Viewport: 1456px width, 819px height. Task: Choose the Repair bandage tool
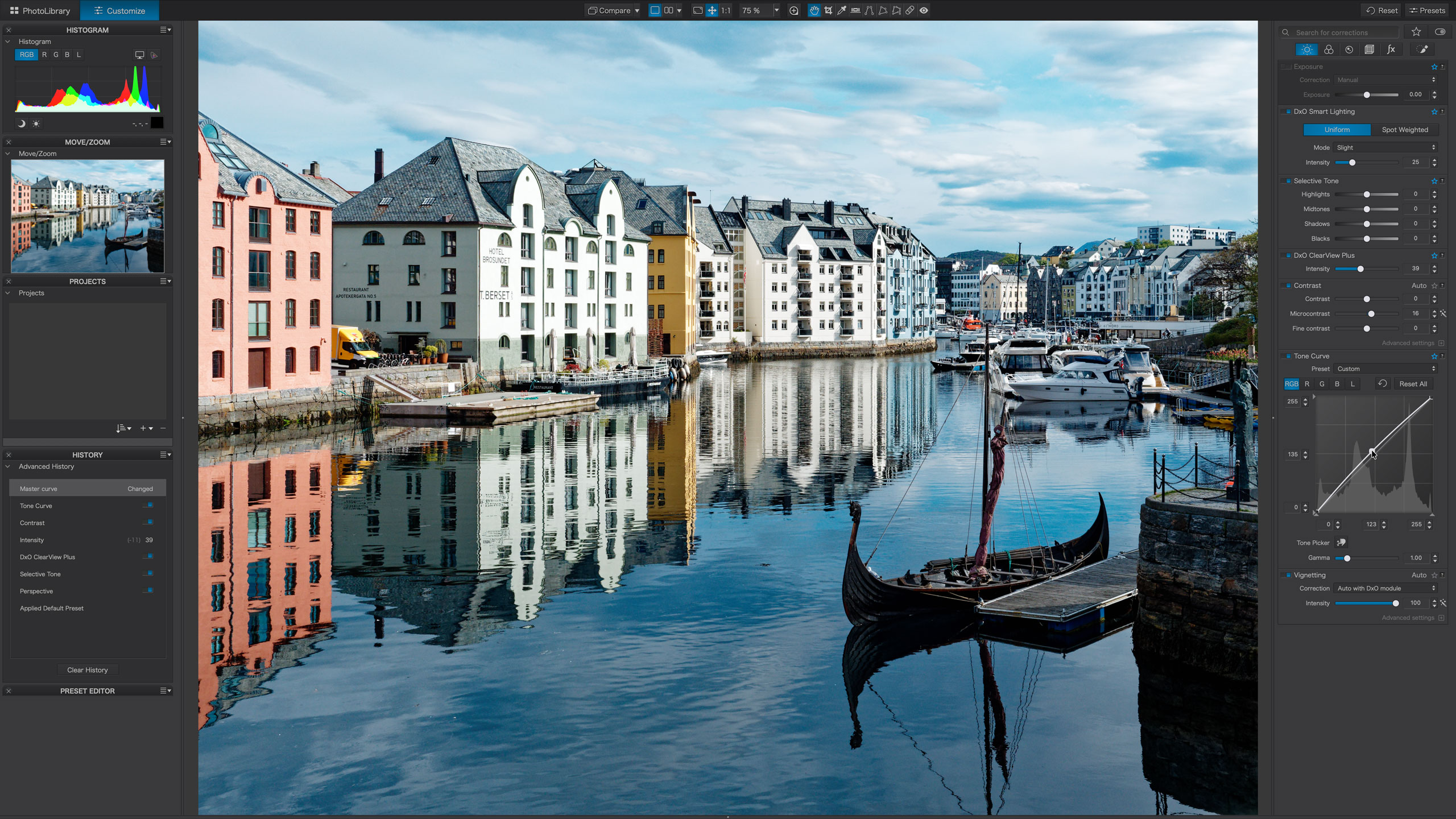point(910,10)
